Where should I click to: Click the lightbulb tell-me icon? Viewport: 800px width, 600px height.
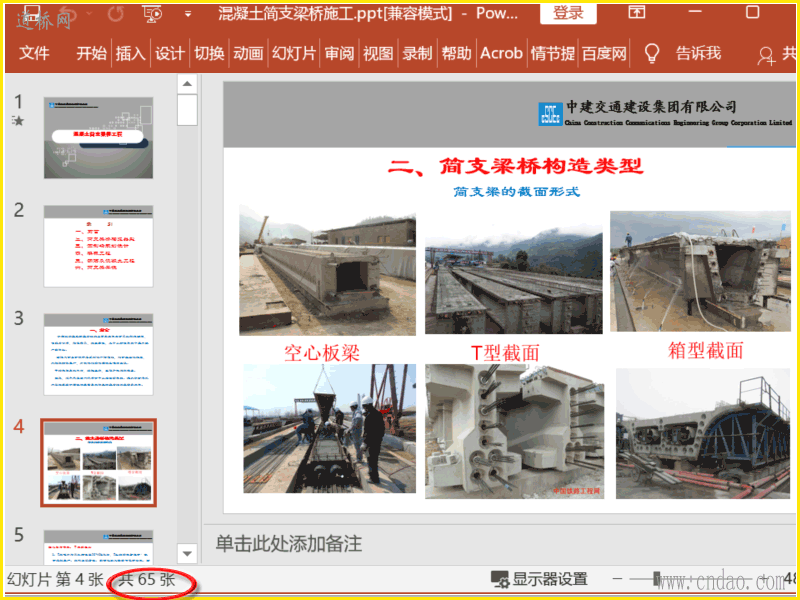tap(652, 53)
